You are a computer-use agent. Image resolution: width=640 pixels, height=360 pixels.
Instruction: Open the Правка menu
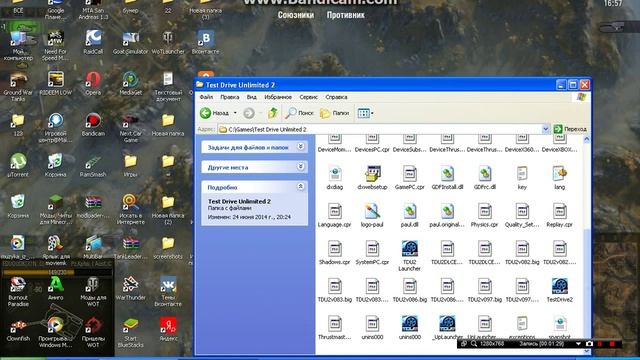click(229, 97)
